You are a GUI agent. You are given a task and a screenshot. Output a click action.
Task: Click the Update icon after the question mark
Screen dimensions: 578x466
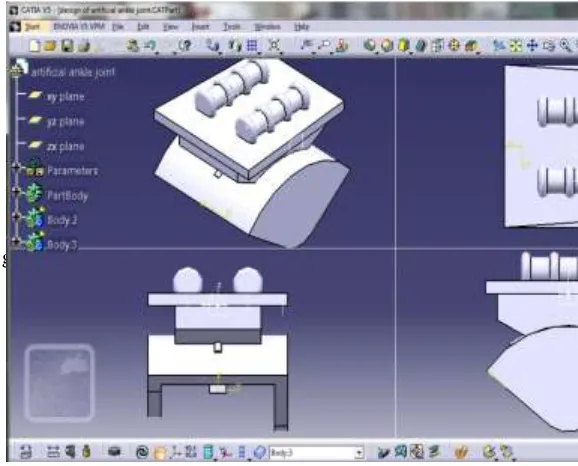coord(213,46)
